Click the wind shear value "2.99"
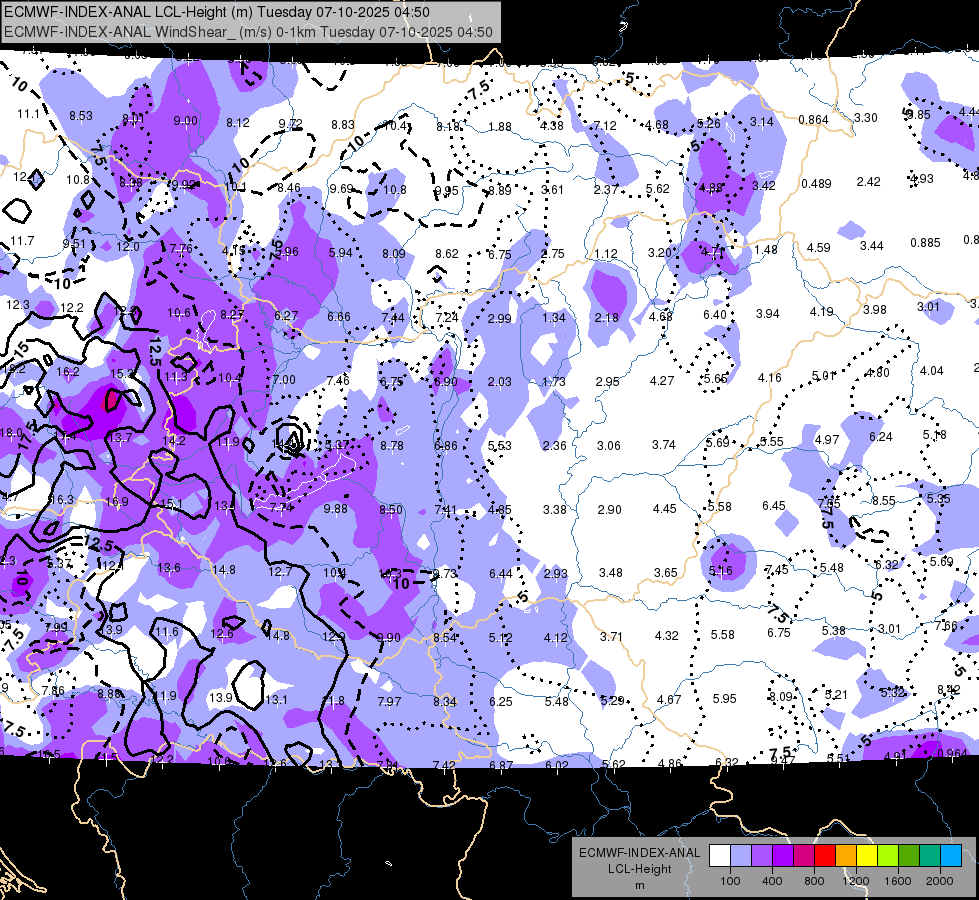The width and height of the screenshot is (979, 900). click(x=499, y=319)
